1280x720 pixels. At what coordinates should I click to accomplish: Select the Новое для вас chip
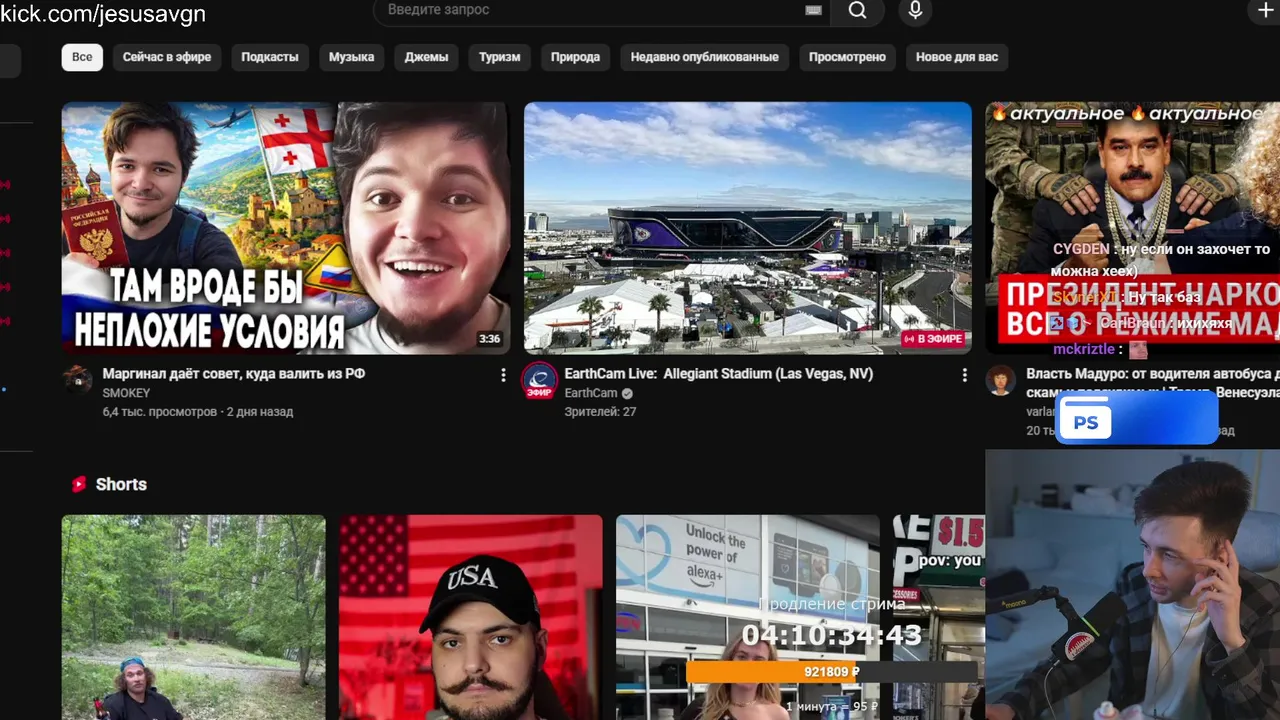tap(957, 57)
